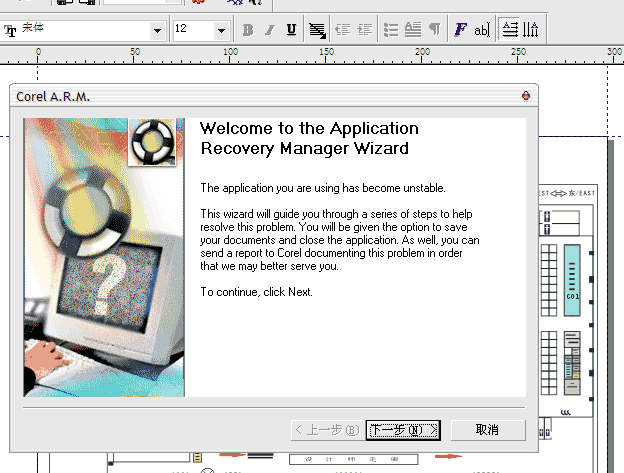Toggle Italic text formatting
Image resolution: width=624 pixels, height=473 pixels.
(270, 30)
